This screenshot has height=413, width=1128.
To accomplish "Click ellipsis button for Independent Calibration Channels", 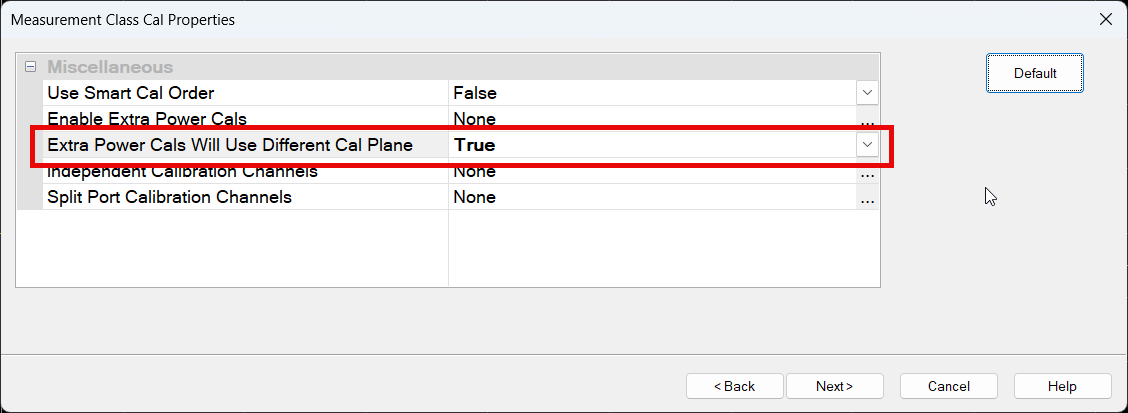I will 867,173.
